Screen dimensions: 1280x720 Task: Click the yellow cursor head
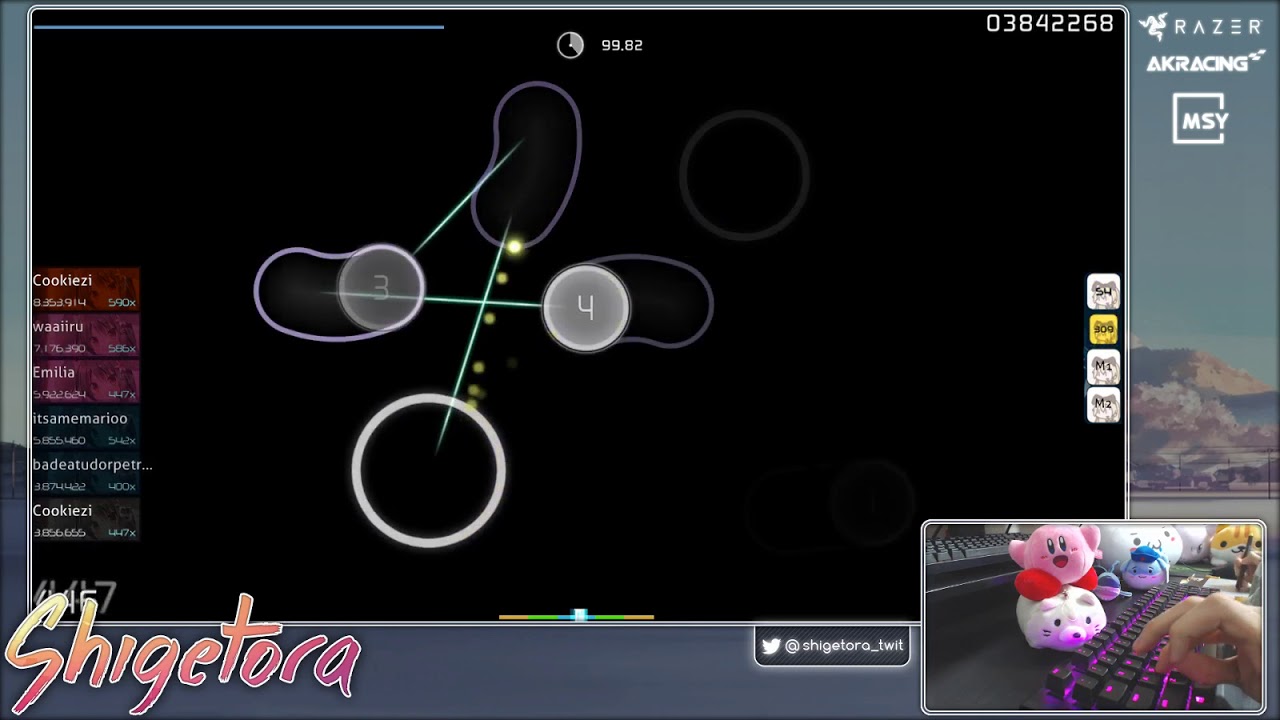(x=514, y=246)
